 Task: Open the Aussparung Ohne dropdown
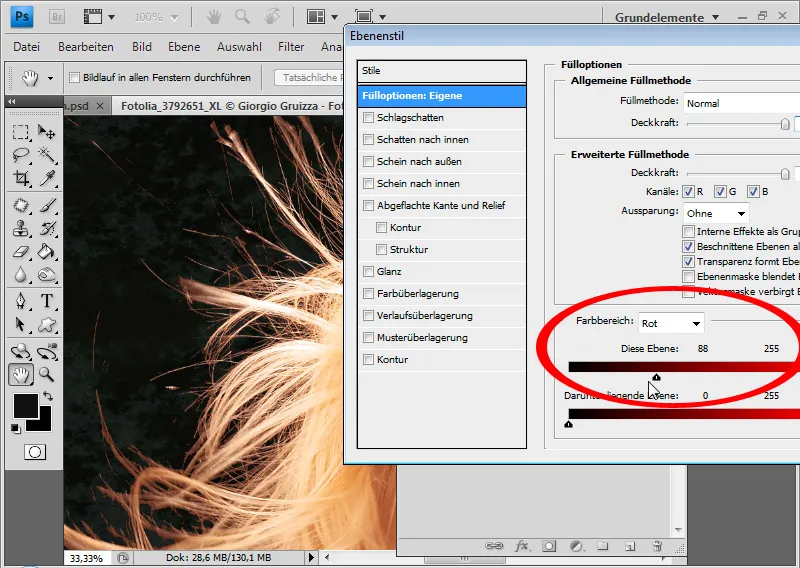(716, 213)
